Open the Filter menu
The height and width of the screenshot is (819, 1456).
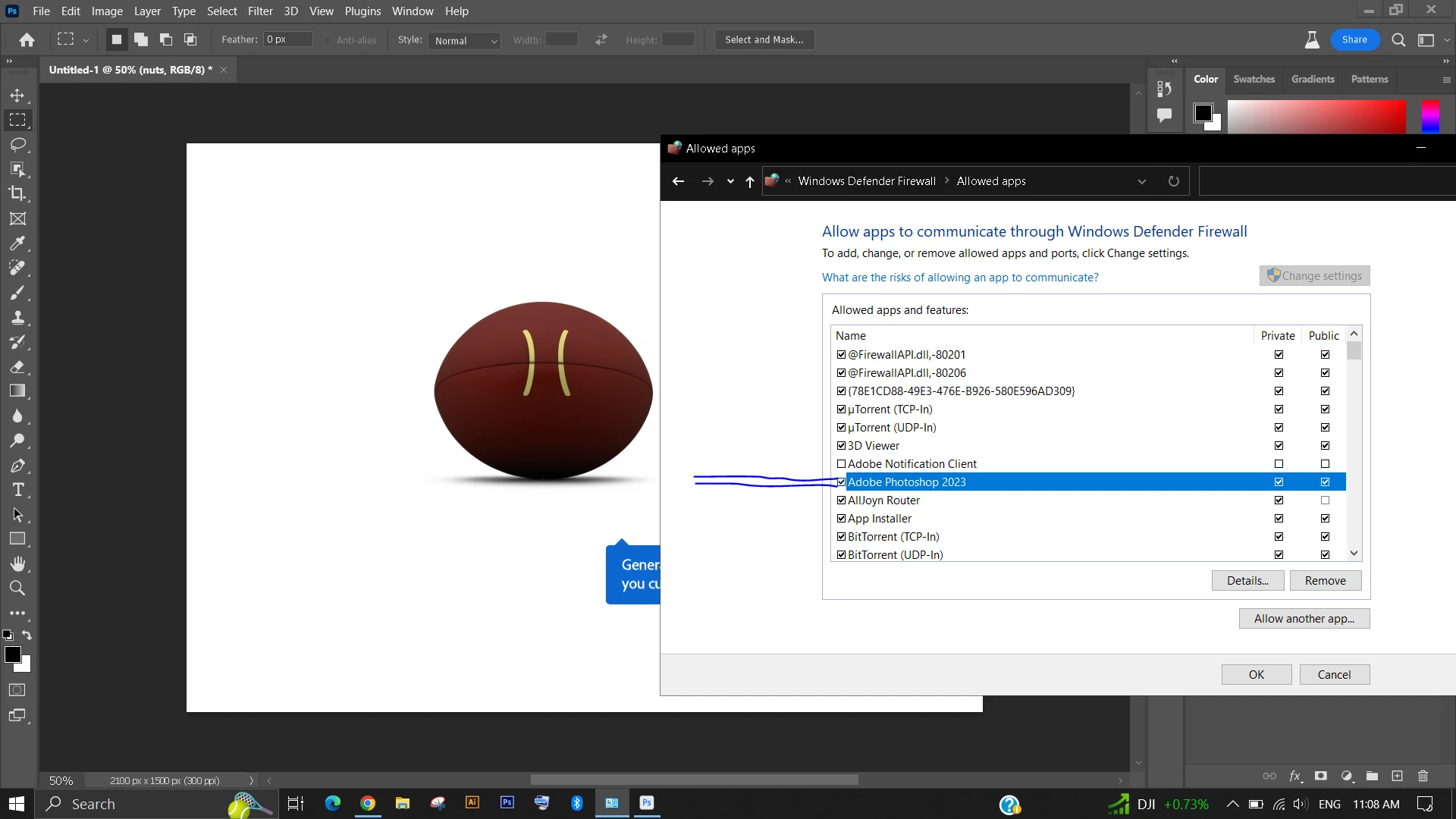coord(260,11)
